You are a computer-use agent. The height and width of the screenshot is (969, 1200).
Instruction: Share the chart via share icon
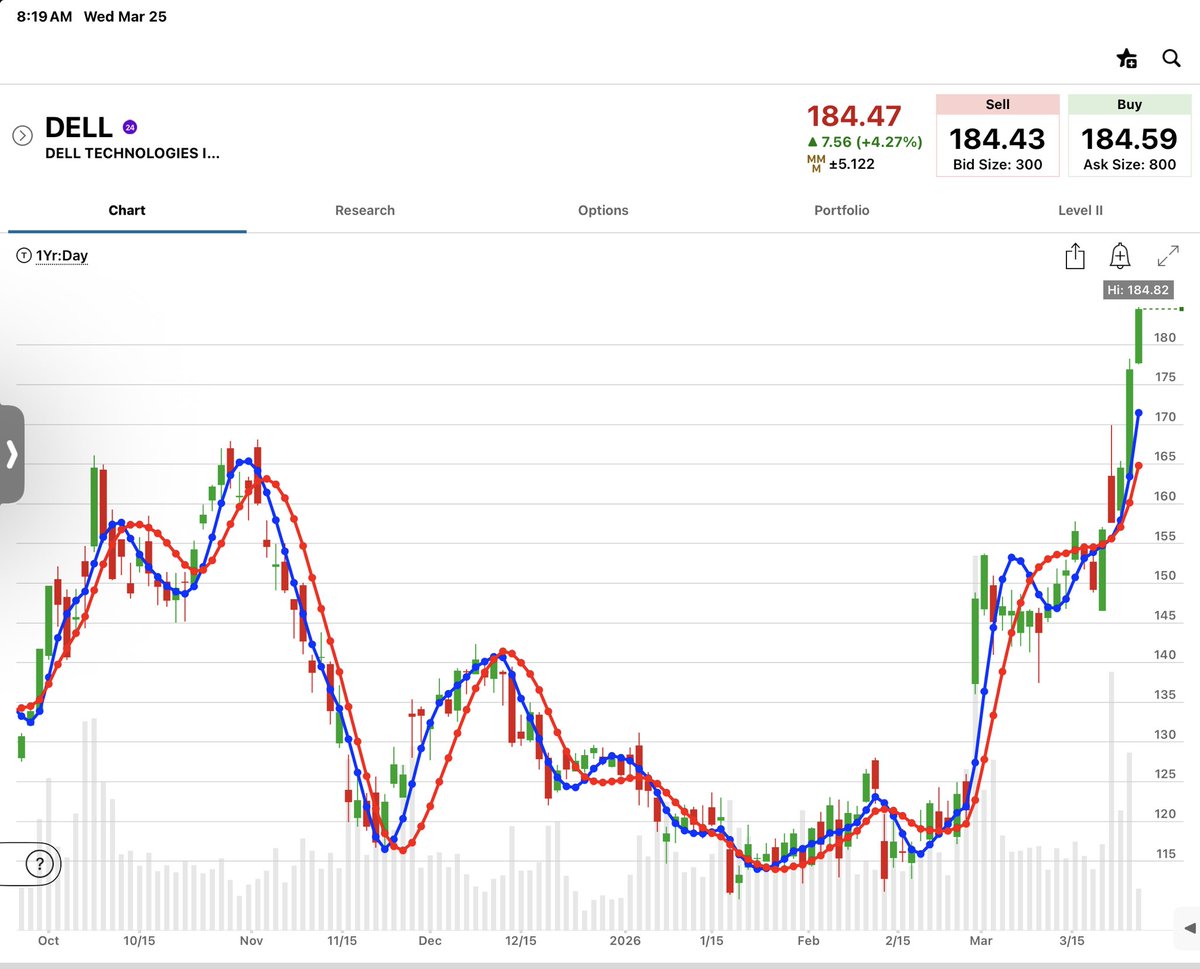pyautogui.click(x=1075, y=256)
